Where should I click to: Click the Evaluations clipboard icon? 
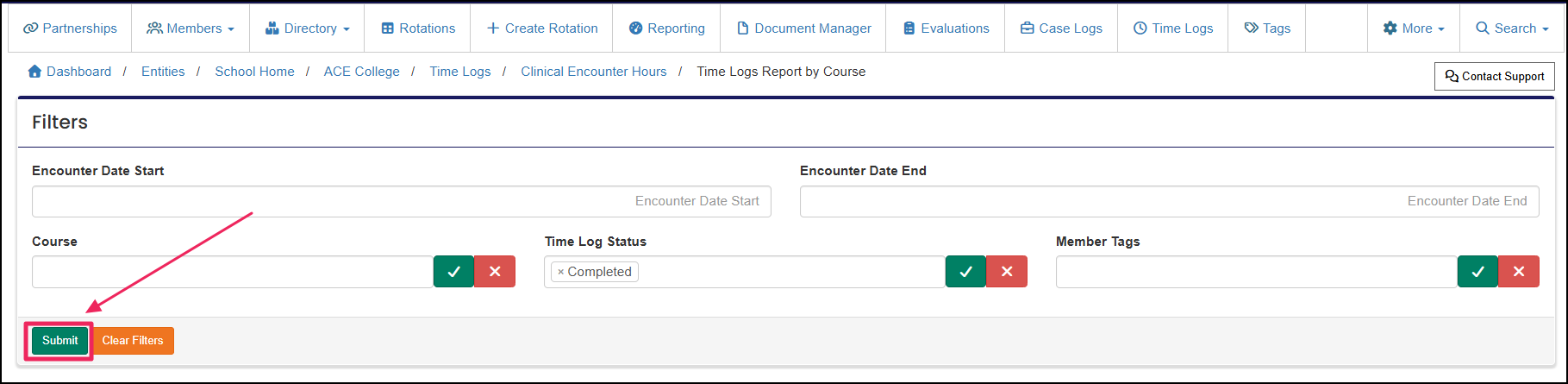click(x=909, y=28)
